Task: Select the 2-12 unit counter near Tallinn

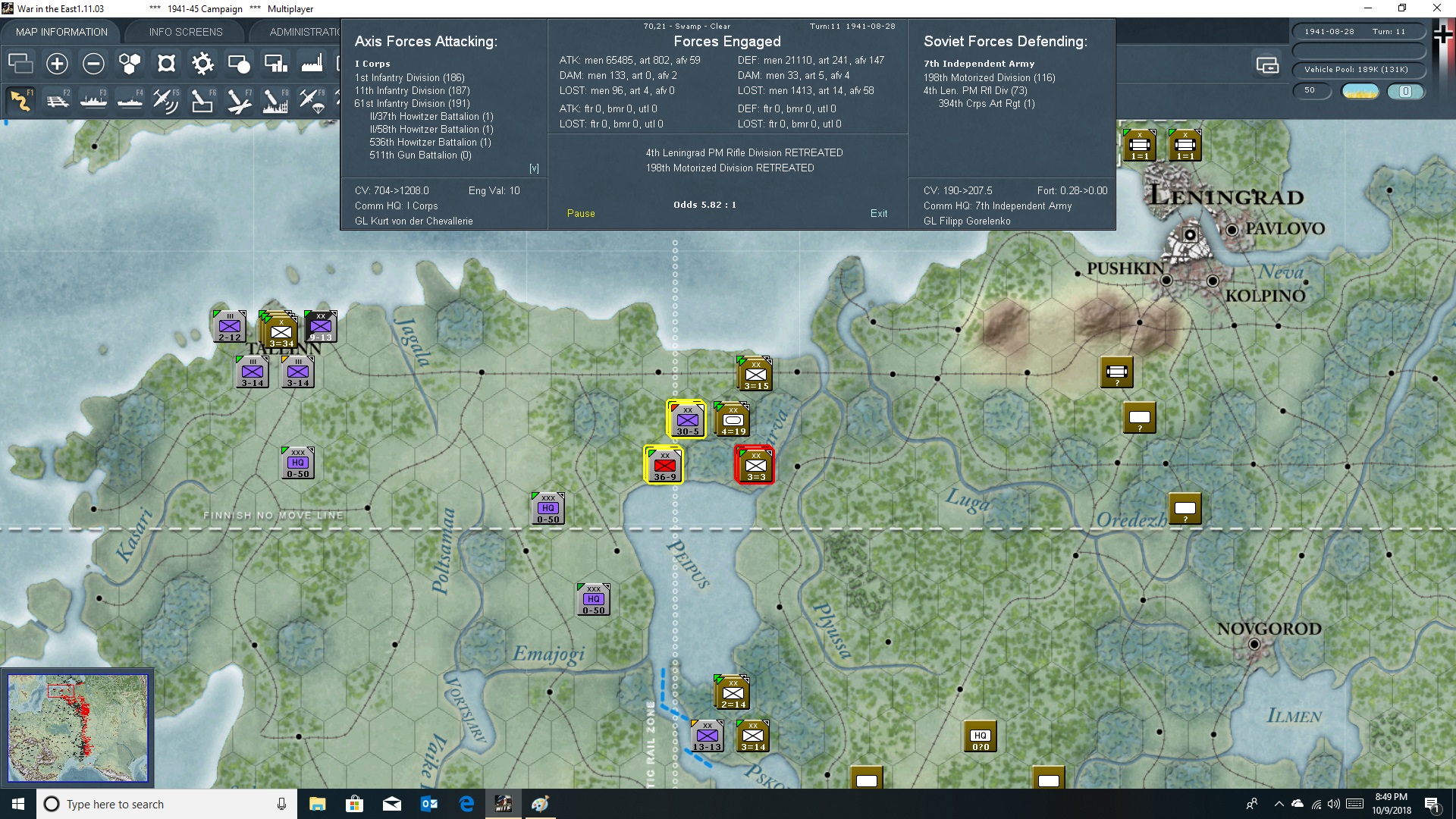Action: (x=230, y=326)
